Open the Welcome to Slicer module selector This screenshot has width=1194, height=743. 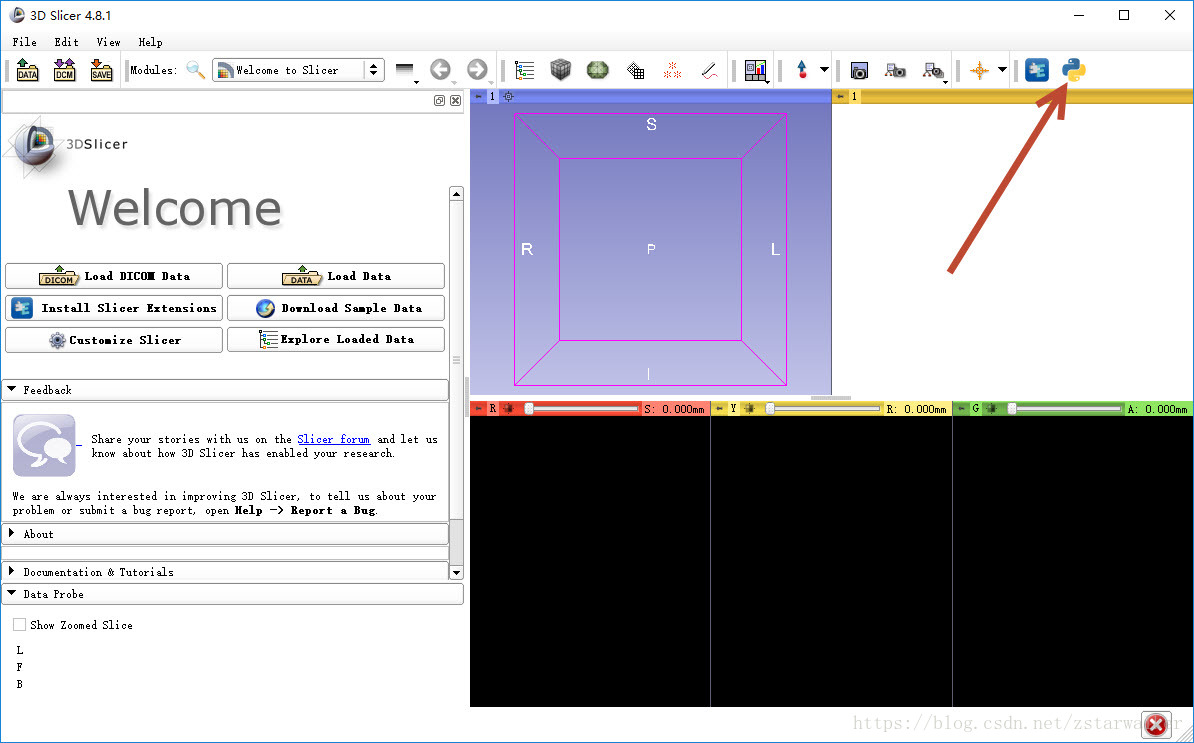[298, 70]
